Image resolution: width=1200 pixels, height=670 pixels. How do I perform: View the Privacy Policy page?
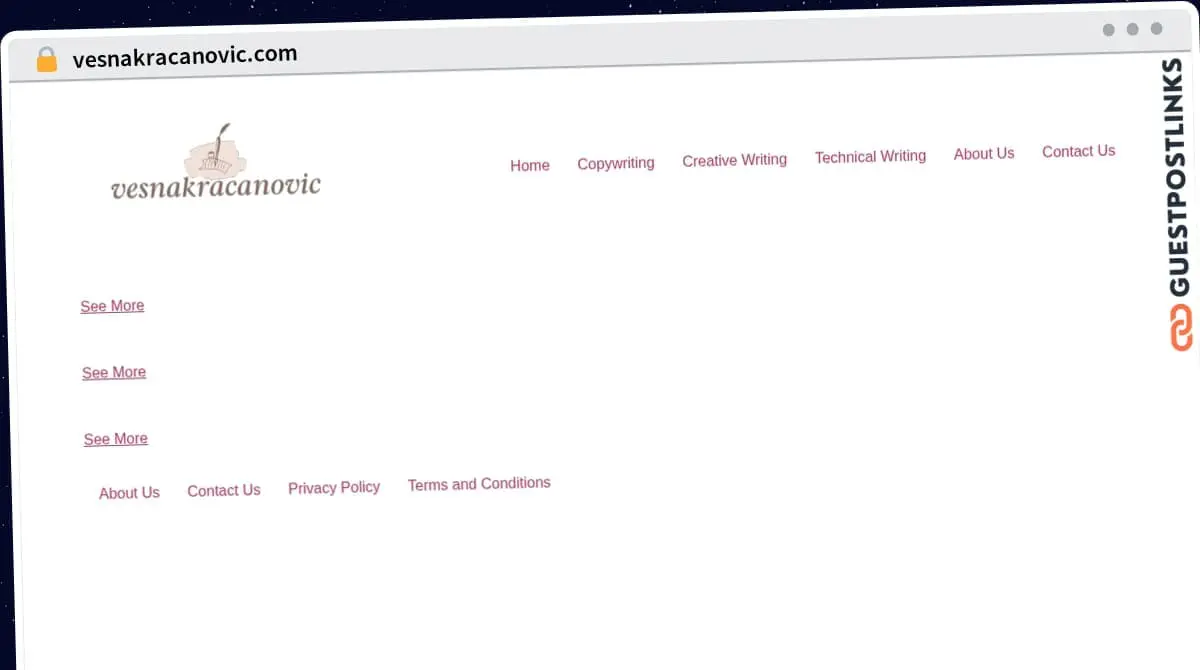pyautogui.click(x=334, y=488)
